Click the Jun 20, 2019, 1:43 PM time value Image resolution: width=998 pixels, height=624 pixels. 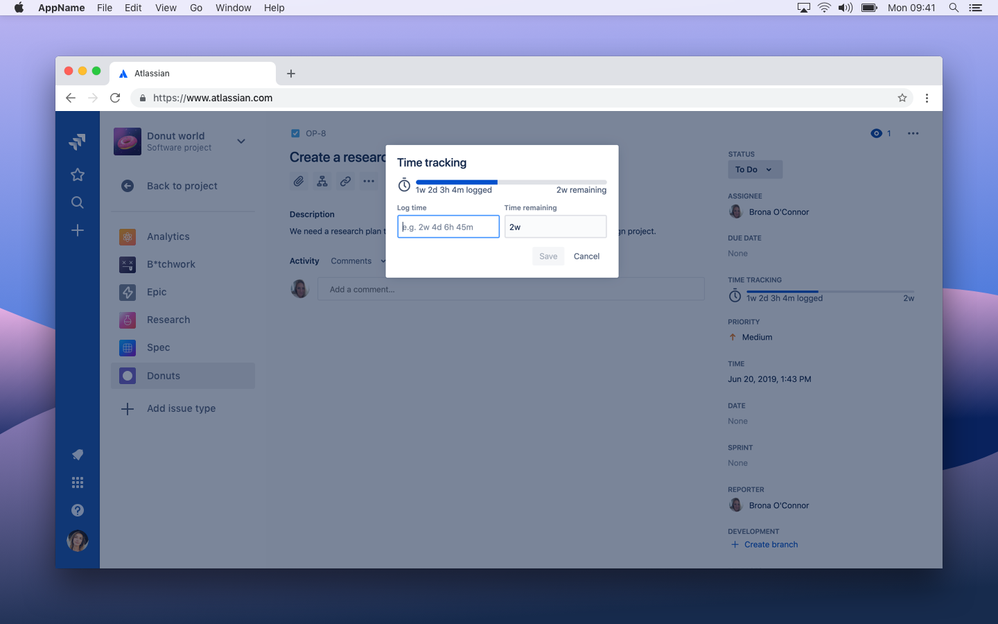click(x=770, y=379)
